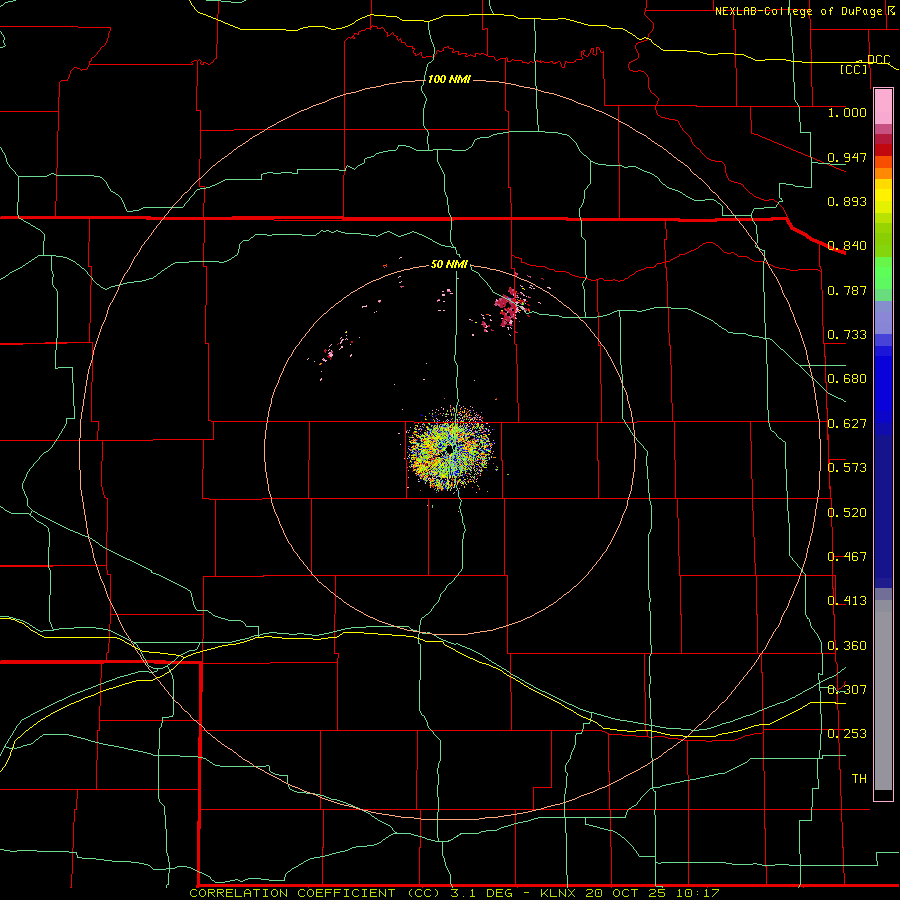
Task: Pick the pink segment of the color bar
Action: point(883,106)
